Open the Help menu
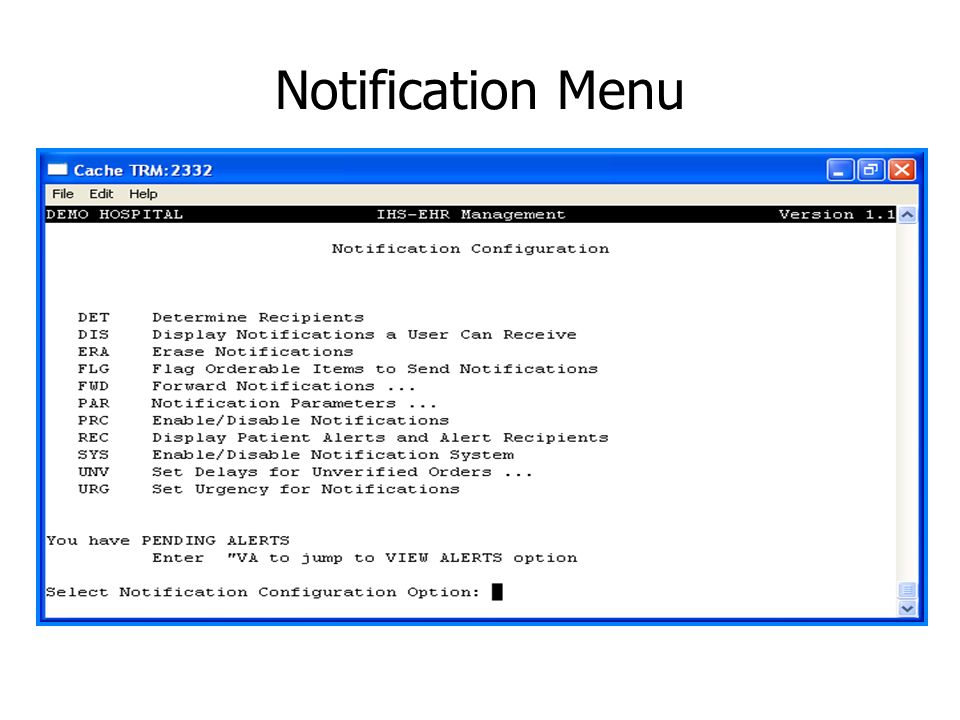 143,194
